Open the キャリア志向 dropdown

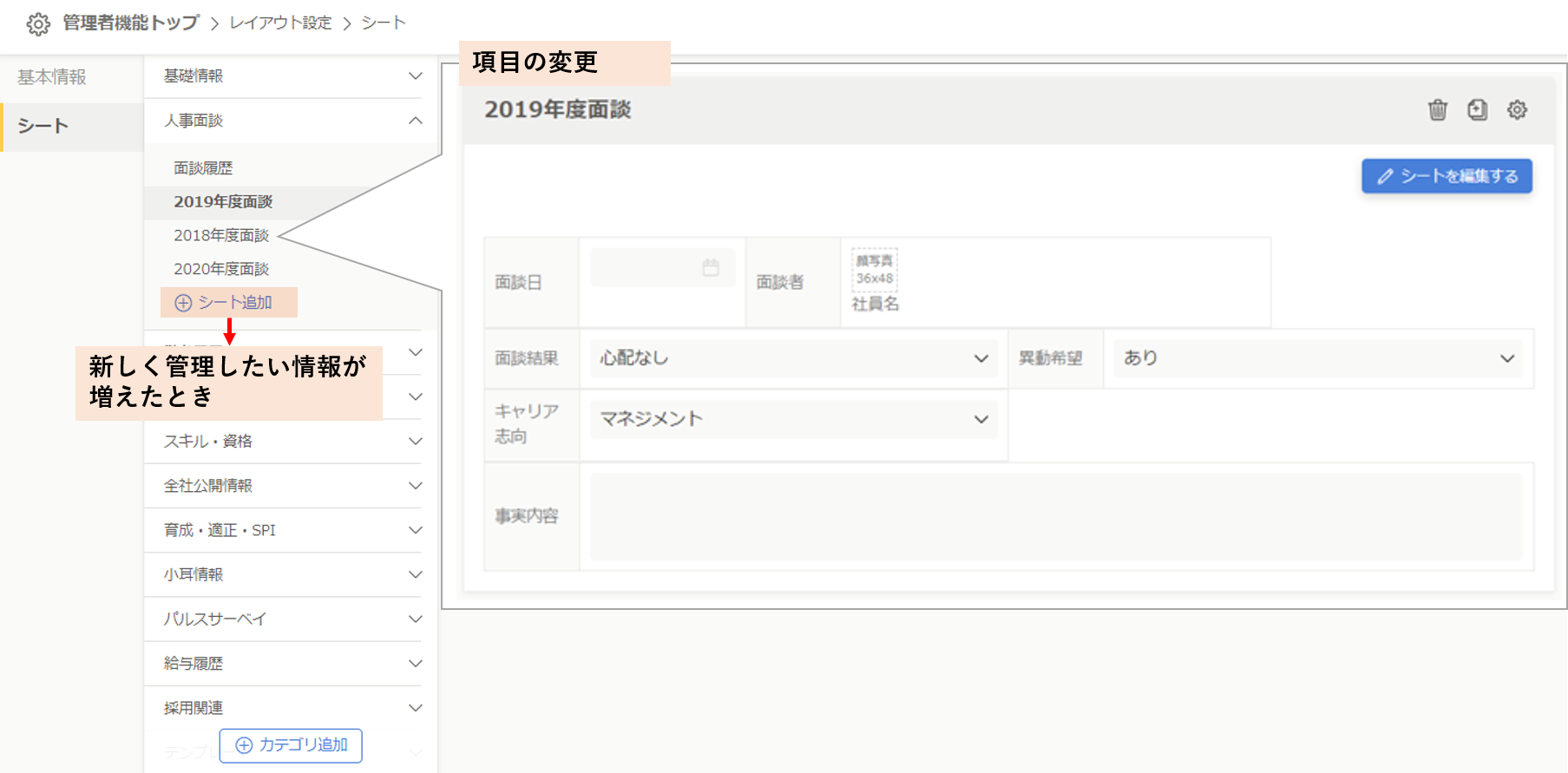[x=793, y=419]
